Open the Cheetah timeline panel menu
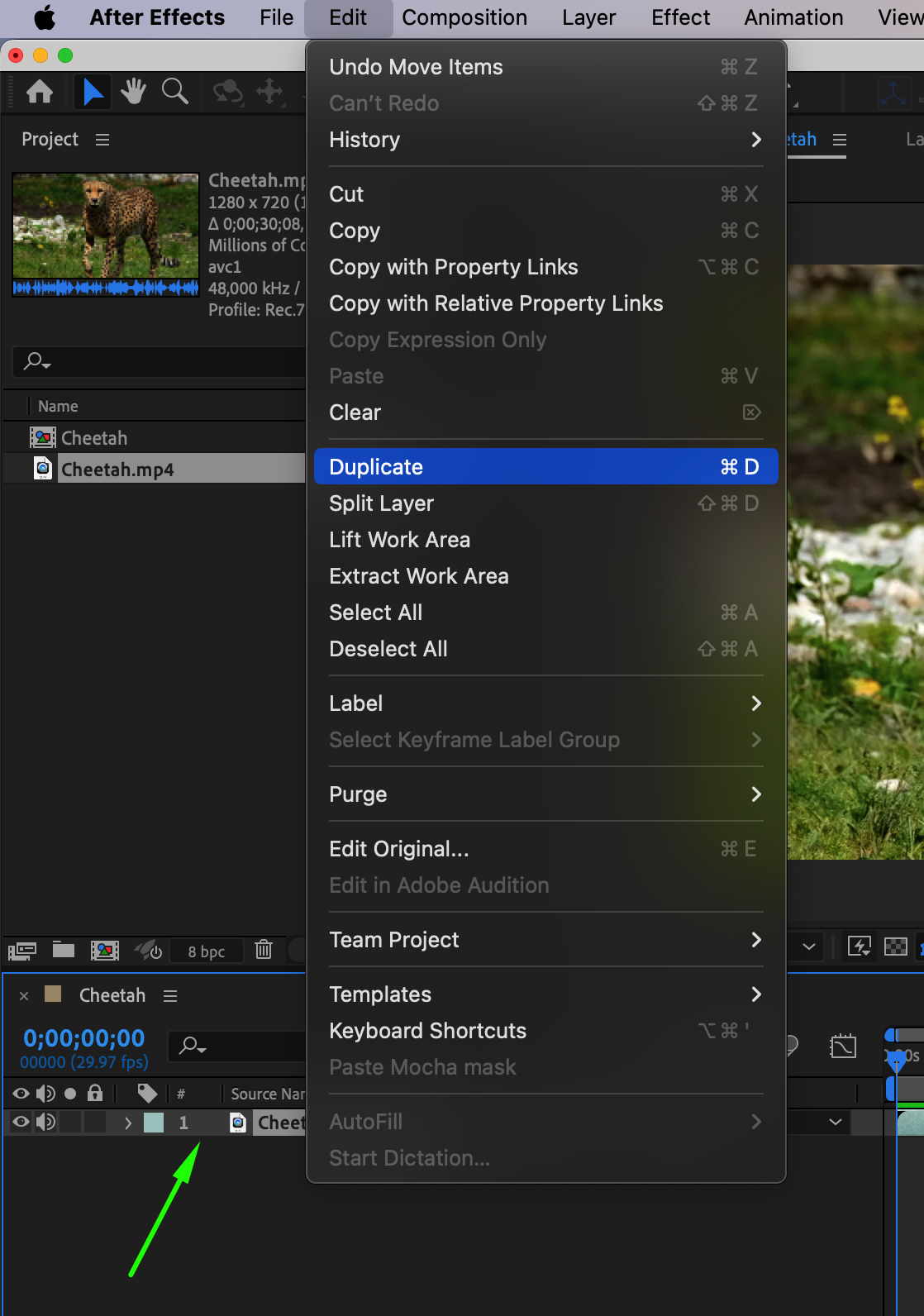Viewport: 924px width, 1316px height. 170,996
